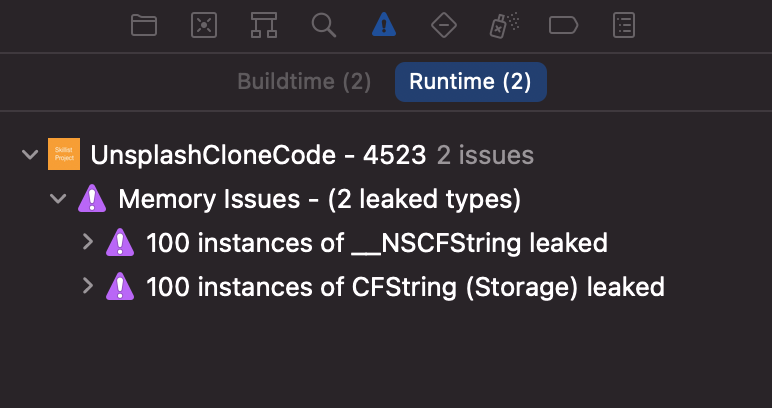Show the Symbol navigator hierarchy icon
The image size is (772, 408).
(264, 25)
